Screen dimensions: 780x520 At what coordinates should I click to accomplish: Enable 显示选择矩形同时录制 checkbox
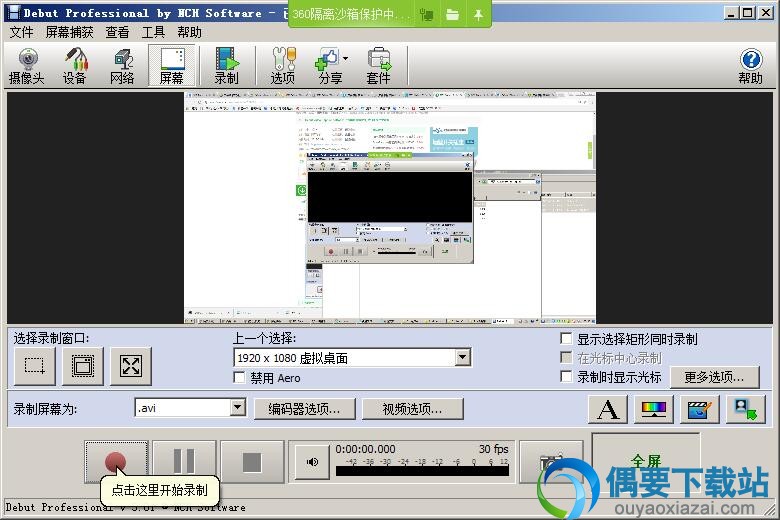(x=566, y=339)
